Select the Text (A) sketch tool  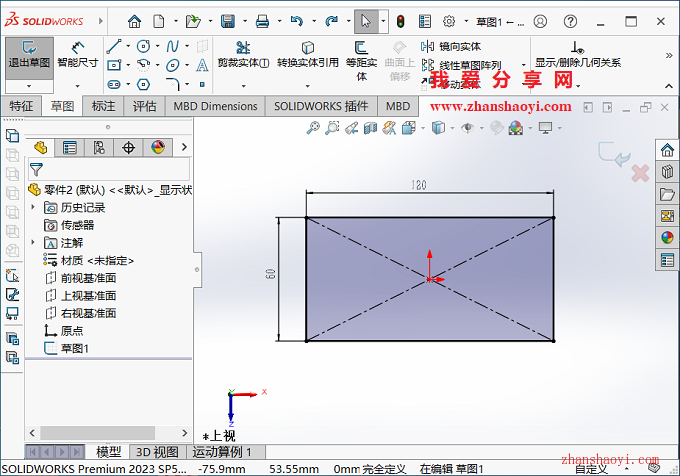tap(202, 65)
